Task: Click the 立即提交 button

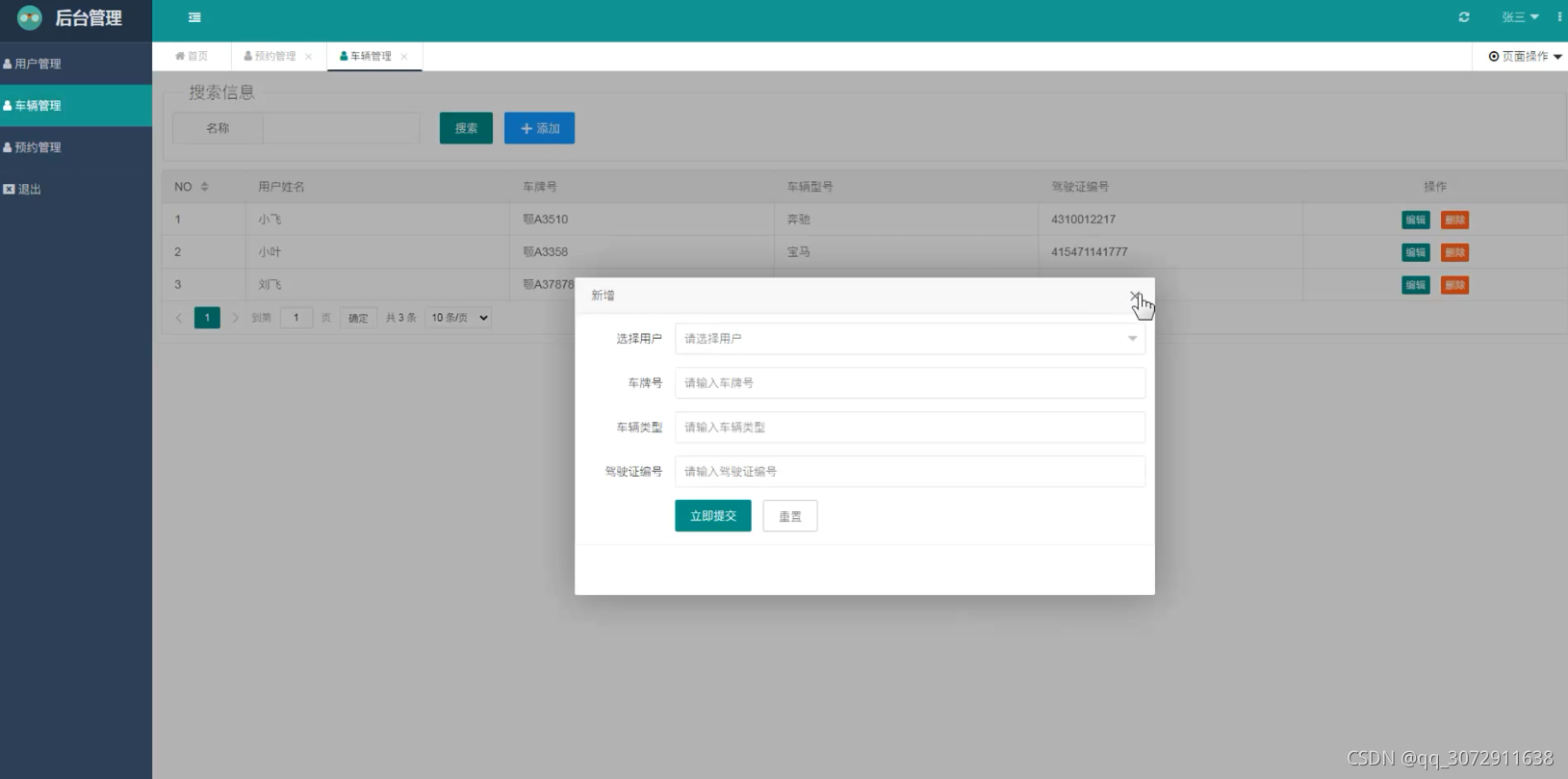Action: (x=712, y=515)
